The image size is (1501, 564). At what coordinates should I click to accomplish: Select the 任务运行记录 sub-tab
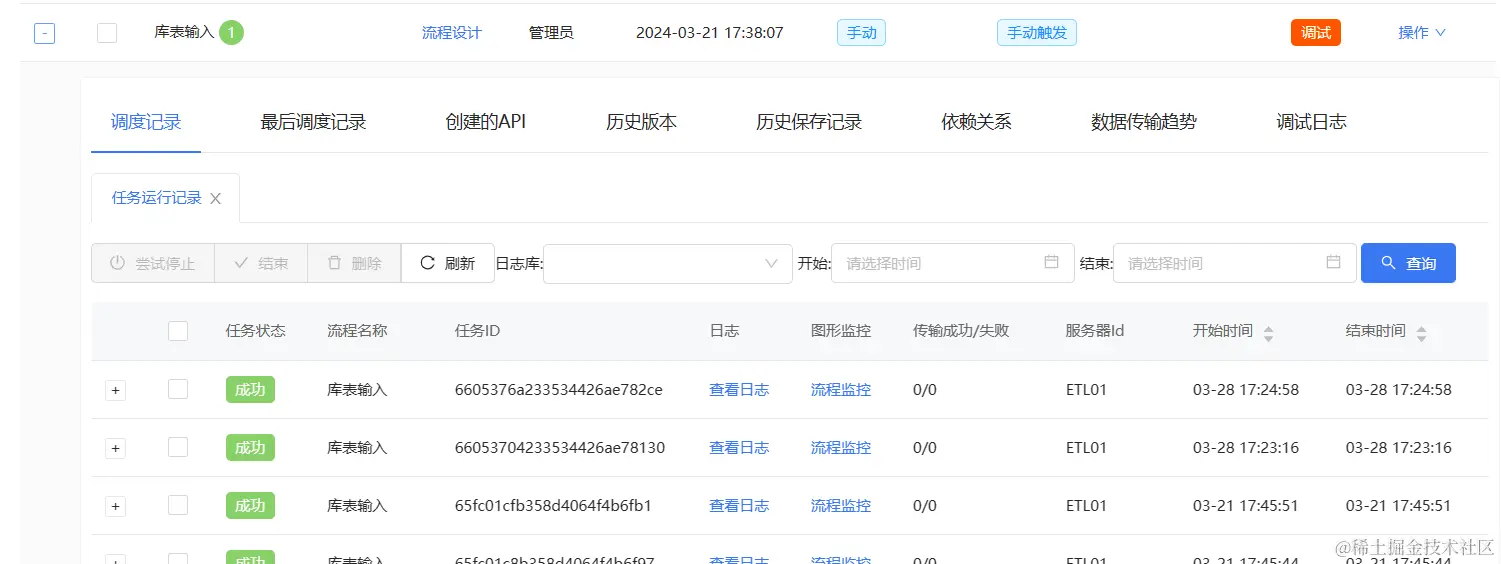(157, 198)
